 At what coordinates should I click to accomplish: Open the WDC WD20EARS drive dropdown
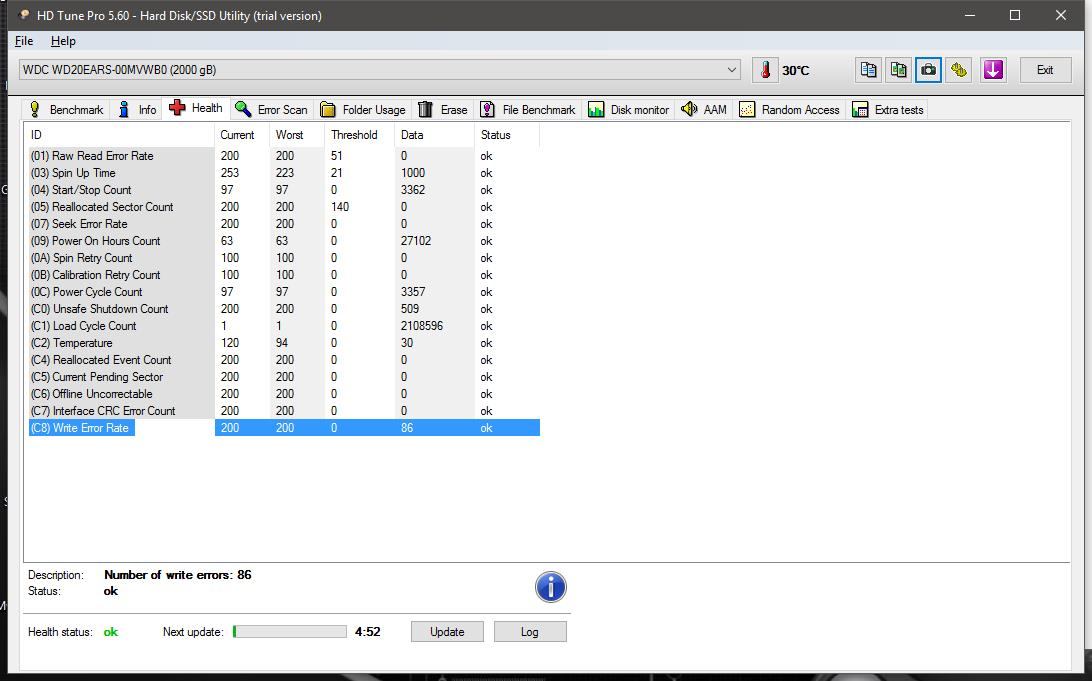coord(380,70)
